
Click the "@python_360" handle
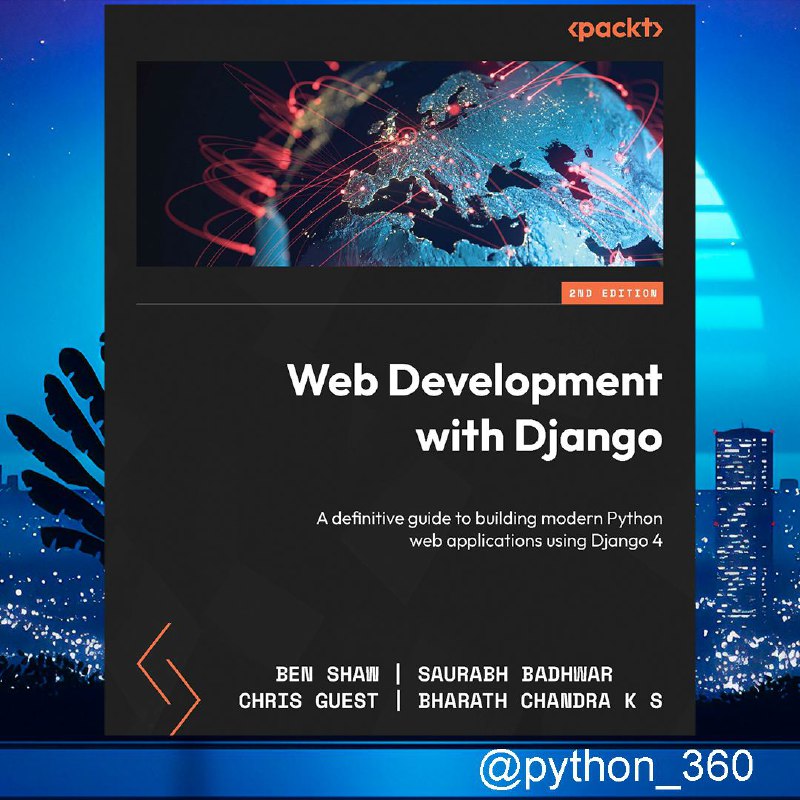click(616, 768)
